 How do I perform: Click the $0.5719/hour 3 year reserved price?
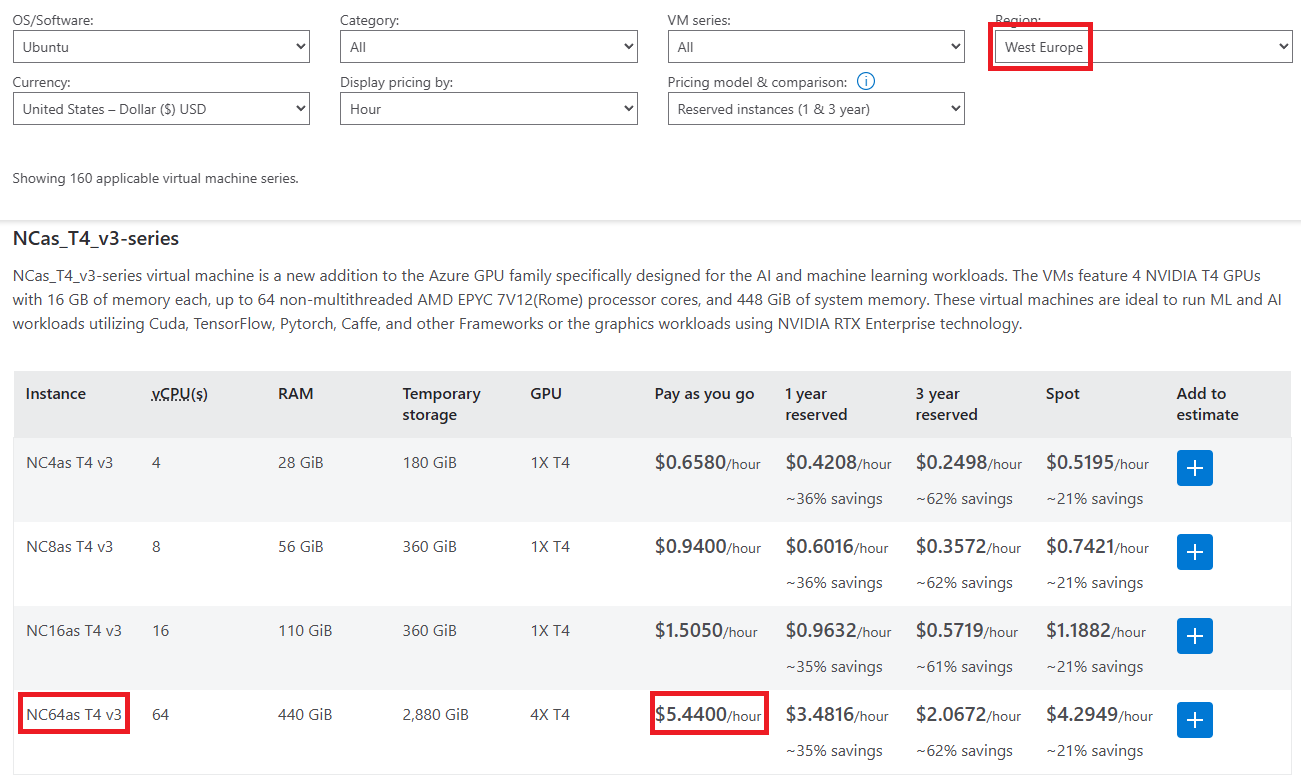pyautogui.click(x=967, y=631)
